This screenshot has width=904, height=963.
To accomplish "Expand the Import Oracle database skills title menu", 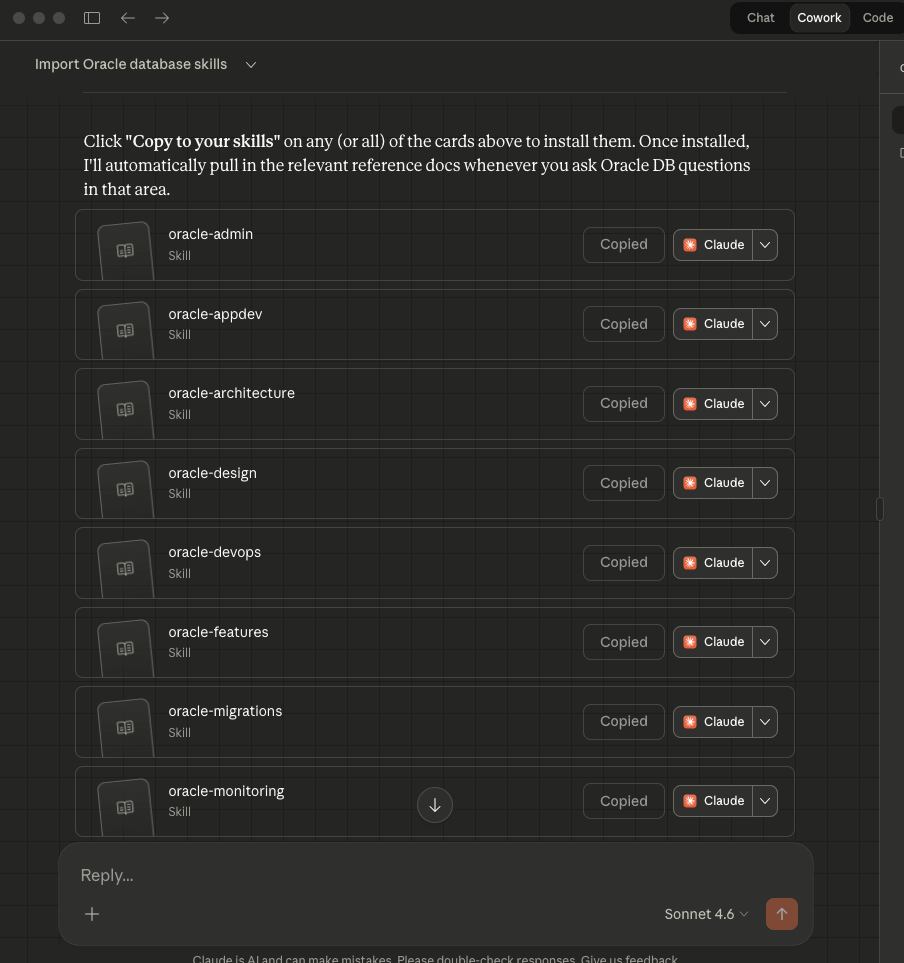I will (251, 64).
